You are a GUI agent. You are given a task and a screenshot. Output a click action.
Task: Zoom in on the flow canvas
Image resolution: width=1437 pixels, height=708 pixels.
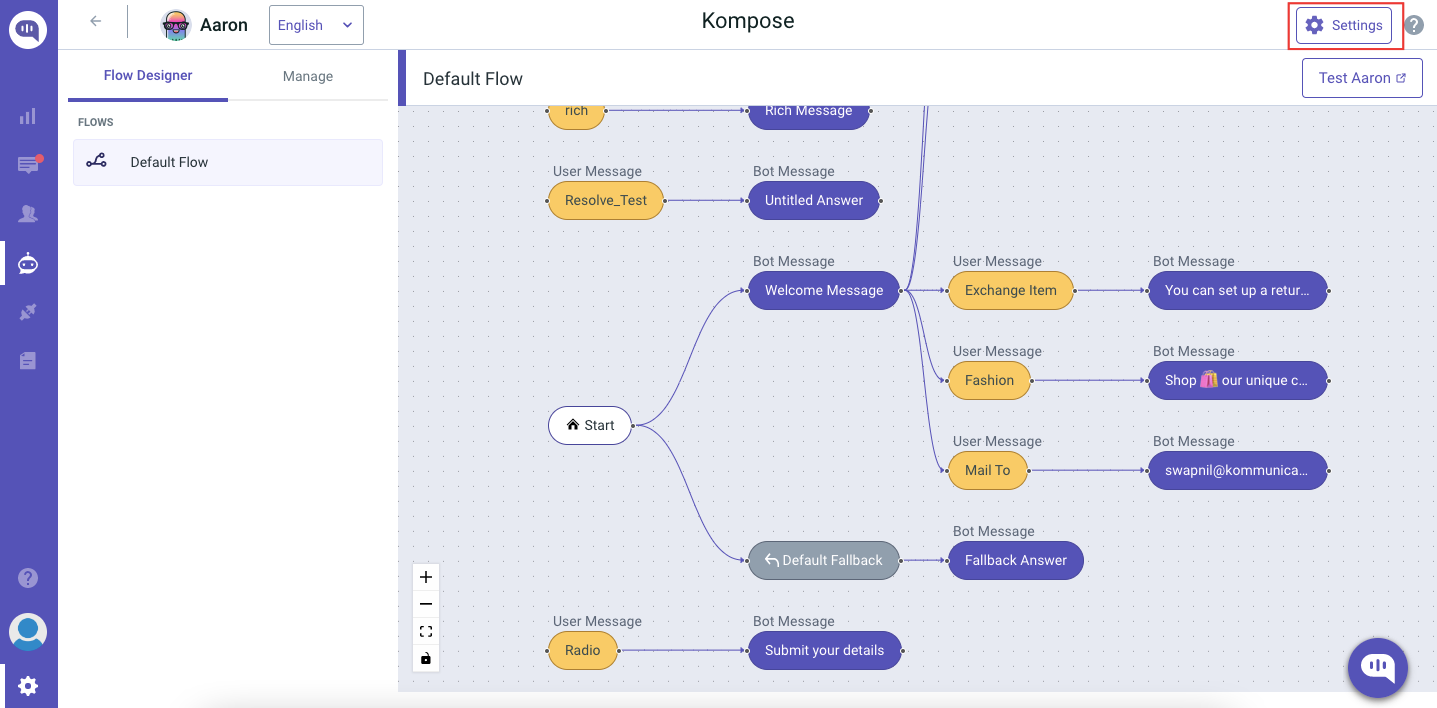(425, 577)
